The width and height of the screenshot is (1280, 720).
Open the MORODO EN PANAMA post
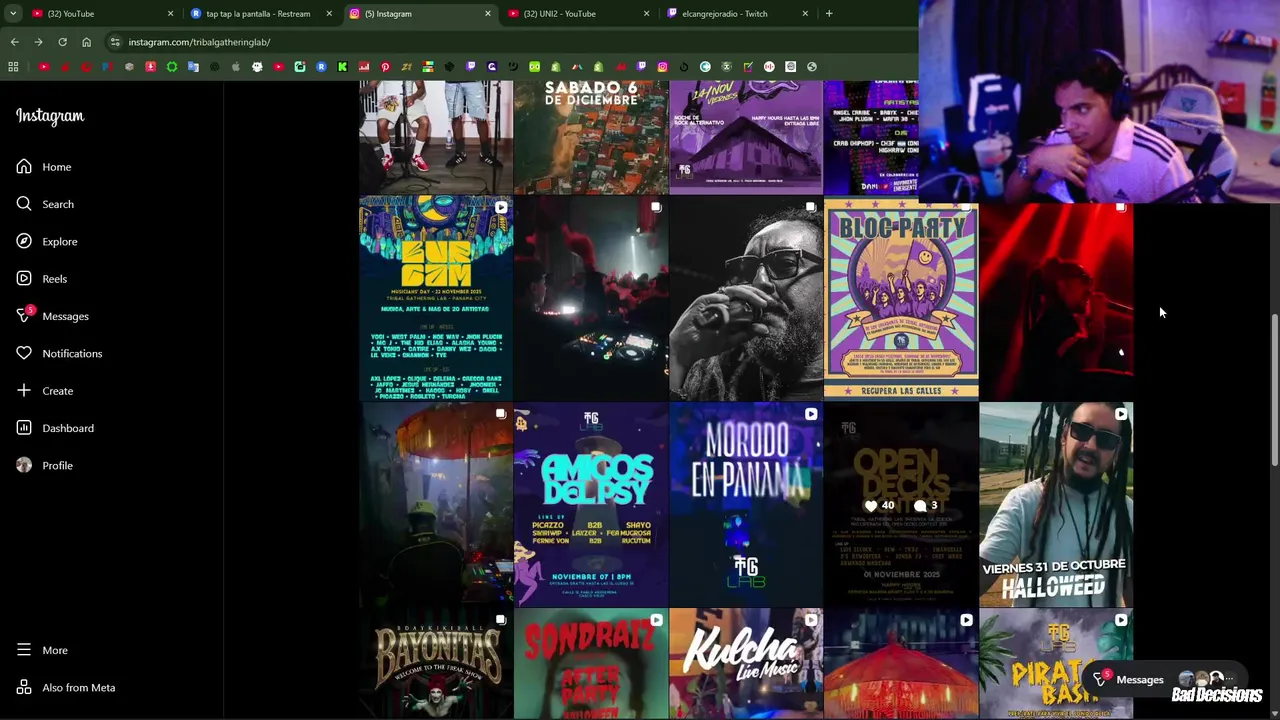coord(746,505)
